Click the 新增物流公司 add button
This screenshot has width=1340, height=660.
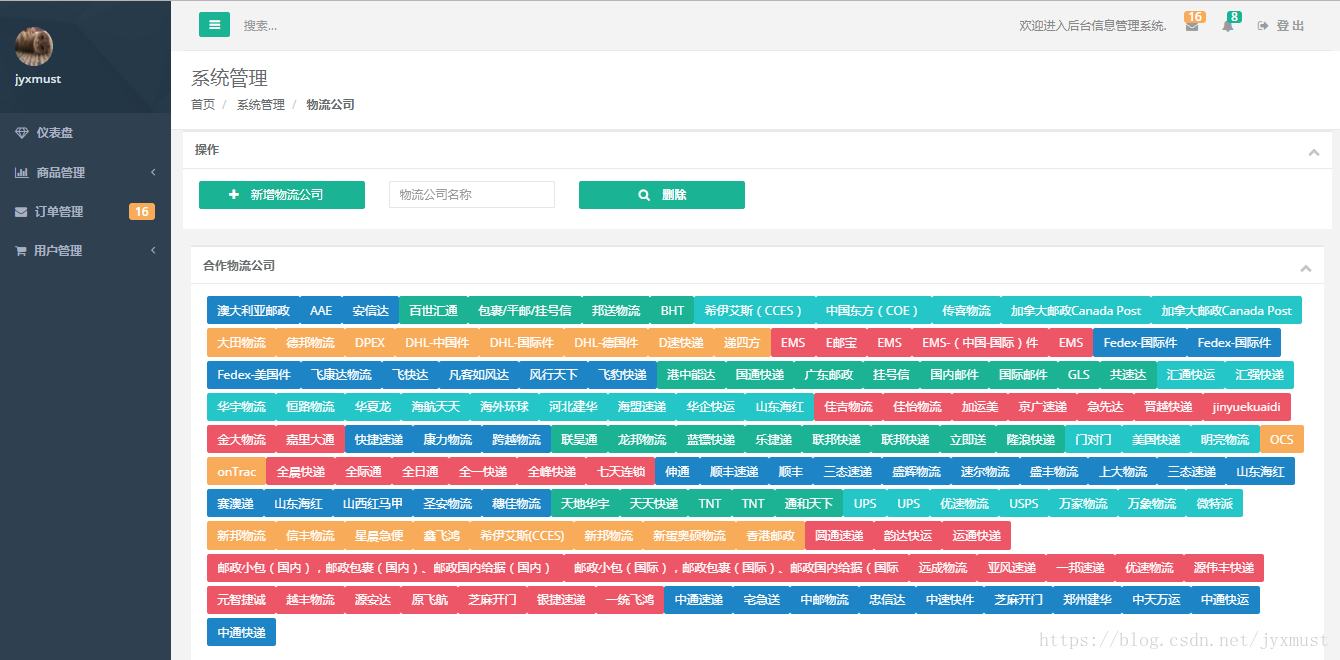[x=282, y=195]
